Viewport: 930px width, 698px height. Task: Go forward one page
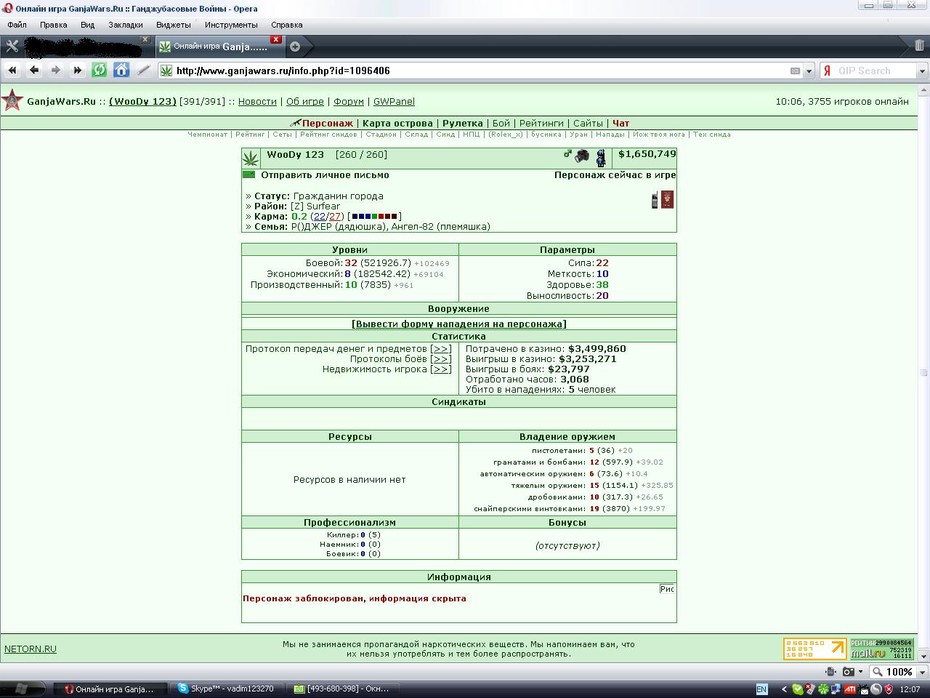coord(56,71)
